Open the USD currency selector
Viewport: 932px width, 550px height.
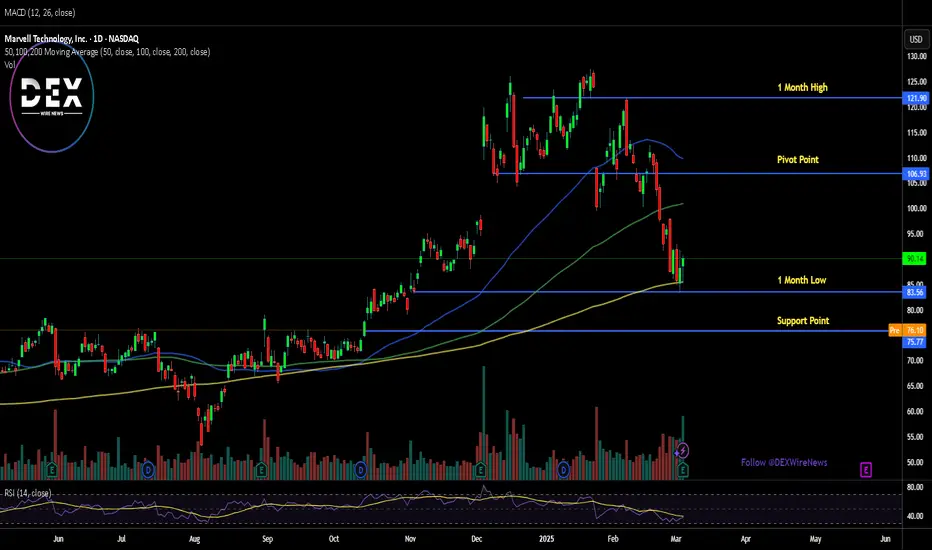point(916,40)
